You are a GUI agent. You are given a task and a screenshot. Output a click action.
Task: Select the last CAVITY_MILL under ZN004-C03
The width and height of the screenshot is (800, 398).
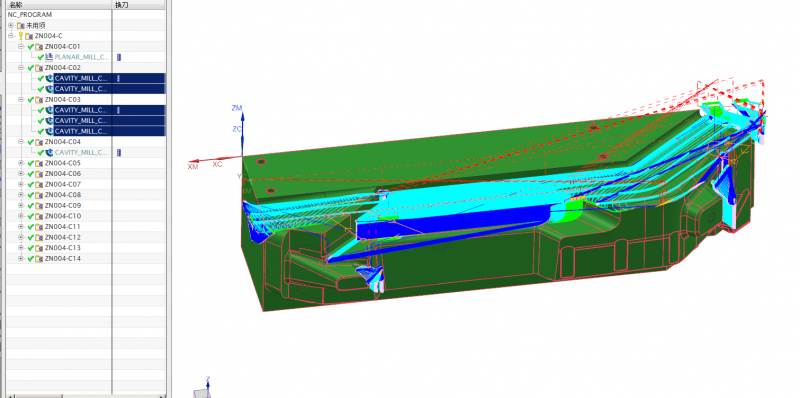tap(81, 131)
